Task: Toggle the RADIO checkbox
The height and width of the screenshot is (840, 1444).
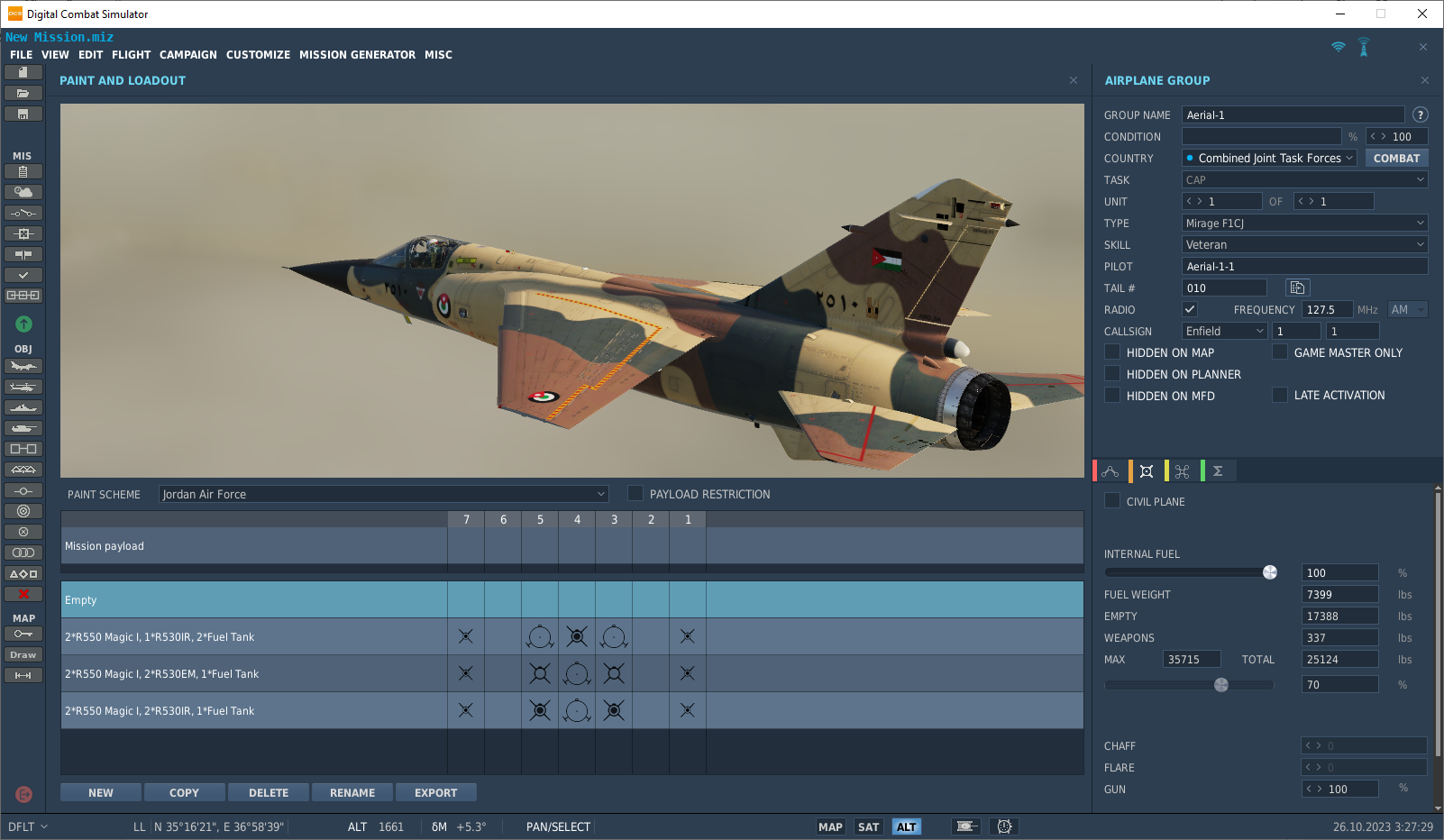Action: tap(1190, 309)
